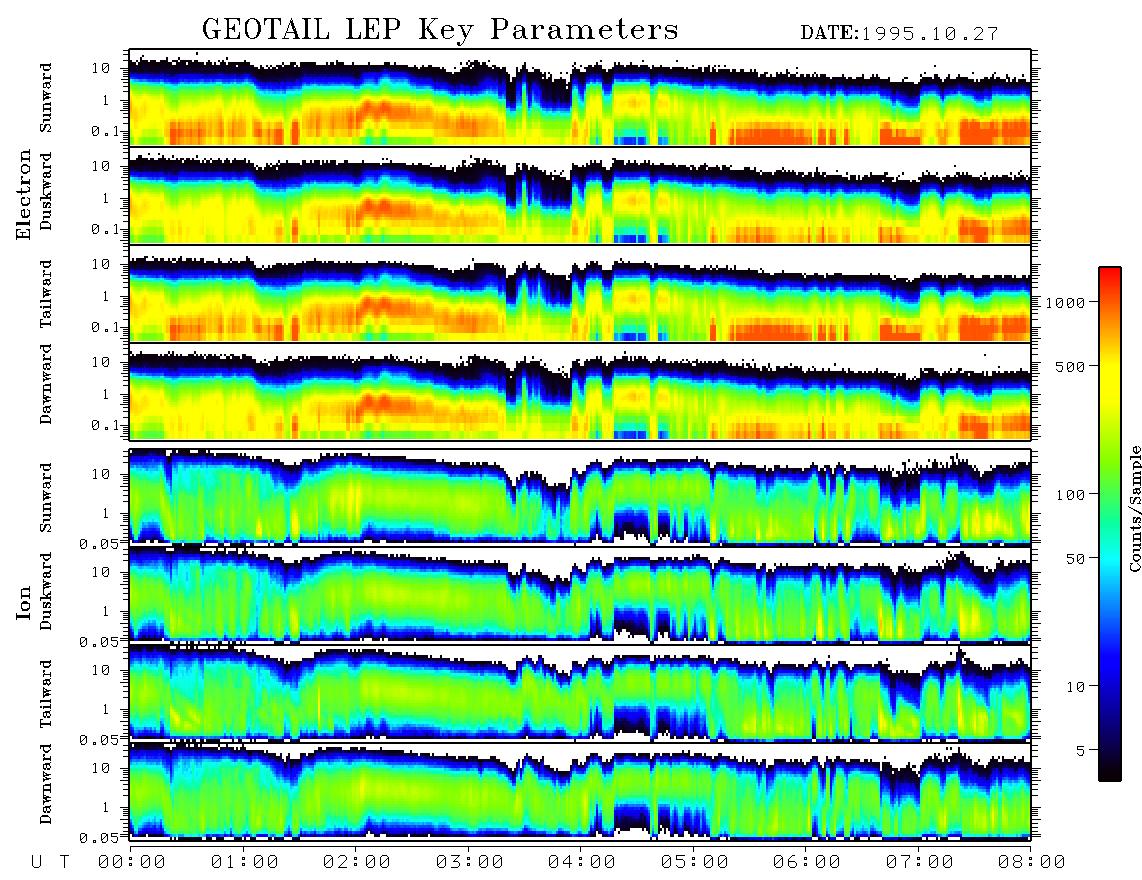Click the 03:00 time tick label
The image size is (1142, 880).
470,862
